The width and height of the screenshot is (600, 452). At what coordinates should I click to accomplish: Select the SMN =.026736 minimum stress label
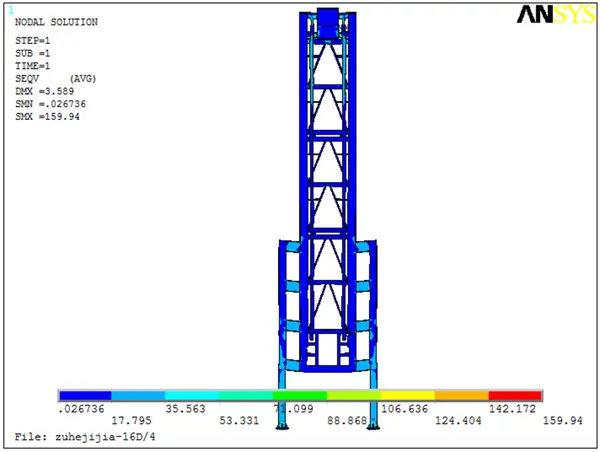pos(52,104)
